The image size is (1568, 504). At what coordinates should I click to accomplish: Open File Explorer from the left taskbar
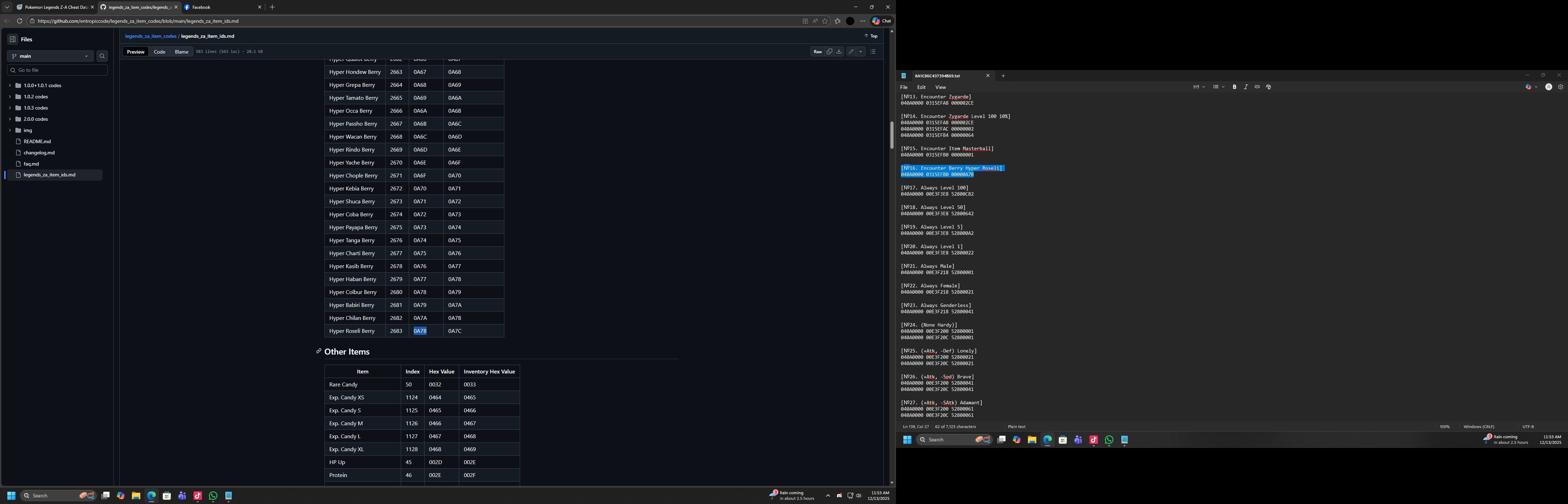pyautogui.click(x=136, y=496)
